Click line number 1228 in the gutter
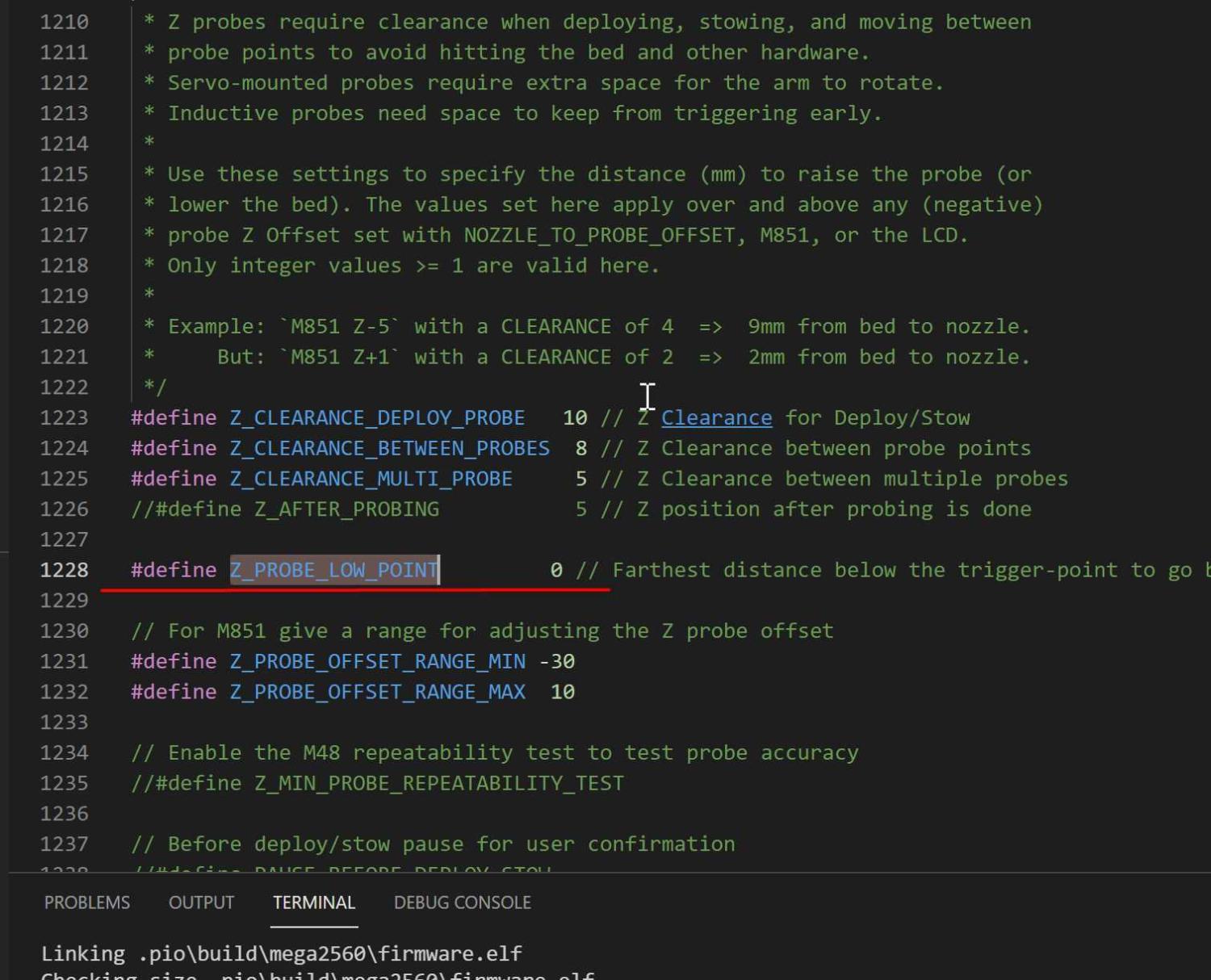This screenshot has width=1211, height=980. click(x=64, y=570)
